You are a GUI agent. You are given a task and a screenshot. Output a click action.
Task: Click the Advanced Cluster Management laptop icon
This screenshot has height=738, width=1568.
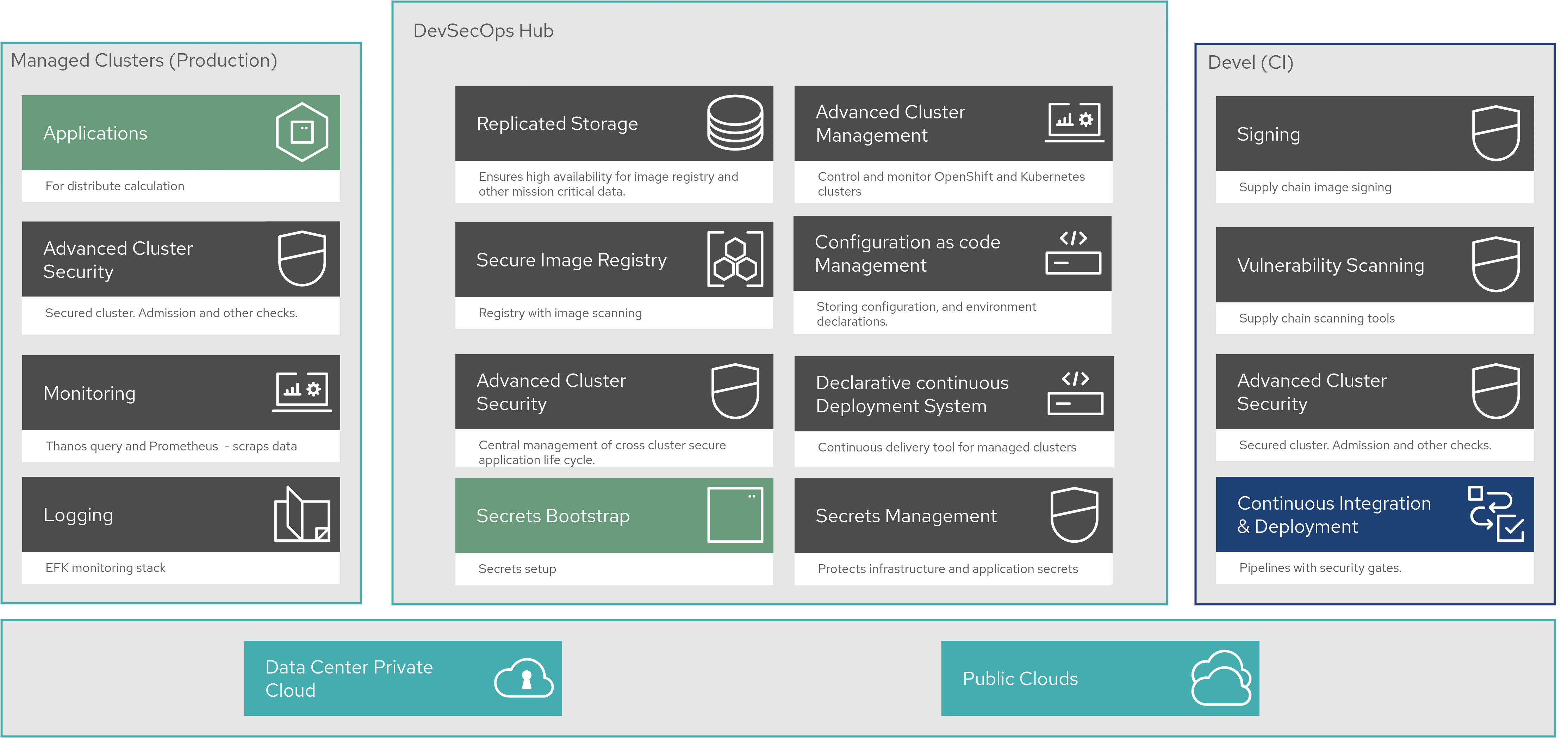1074,122
